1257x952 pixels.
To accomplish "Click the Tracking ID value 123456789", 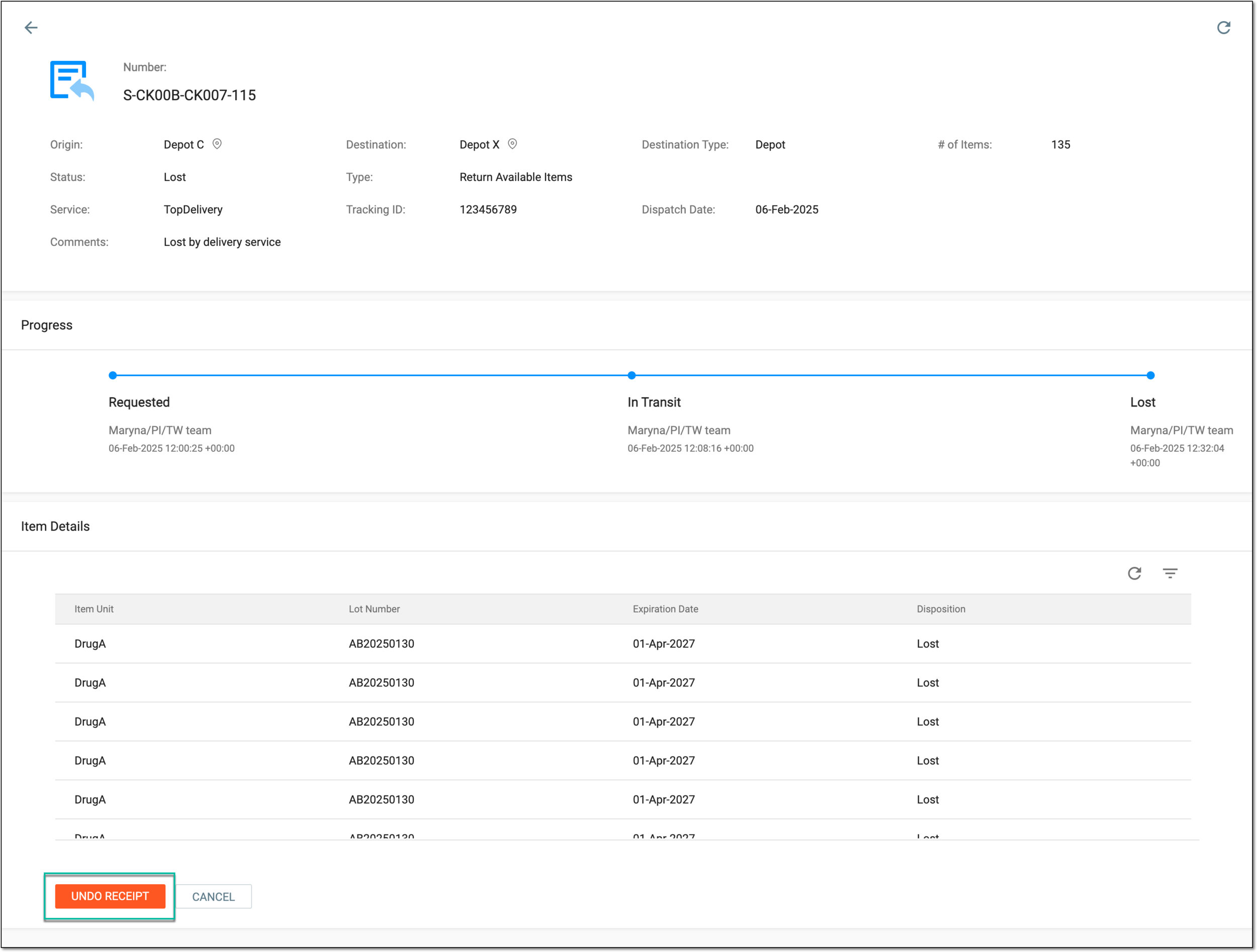I will point(488,209).
